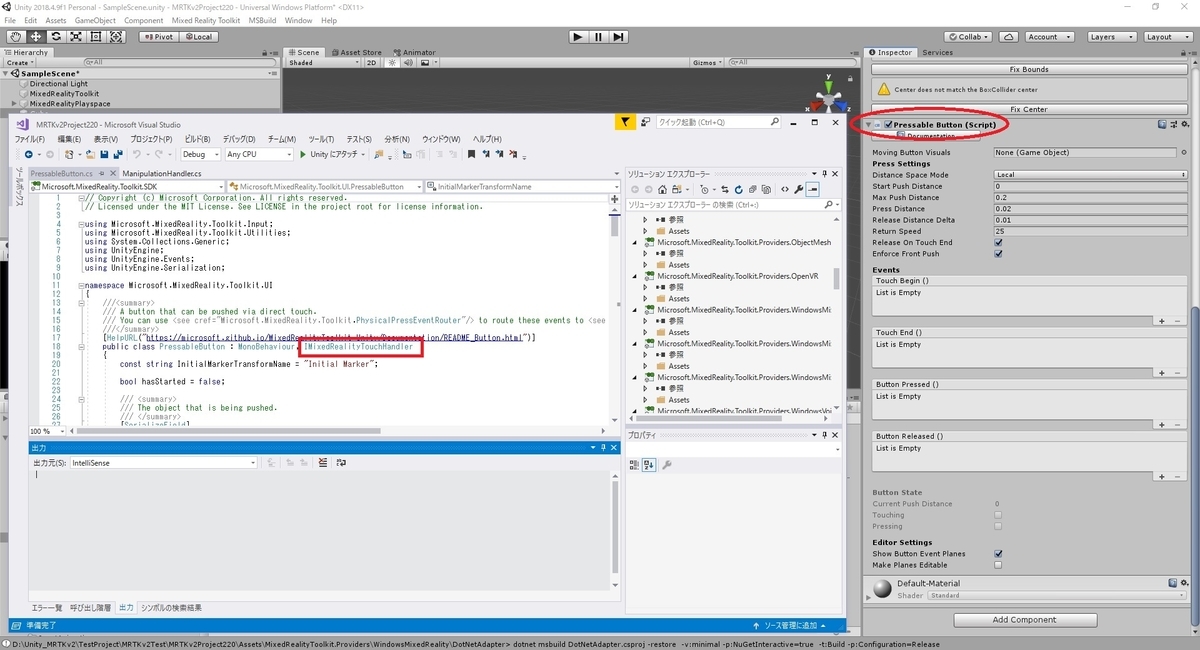Click Fix Center button
Screen dimensions: 1200x650
(x=1028, y=109)
